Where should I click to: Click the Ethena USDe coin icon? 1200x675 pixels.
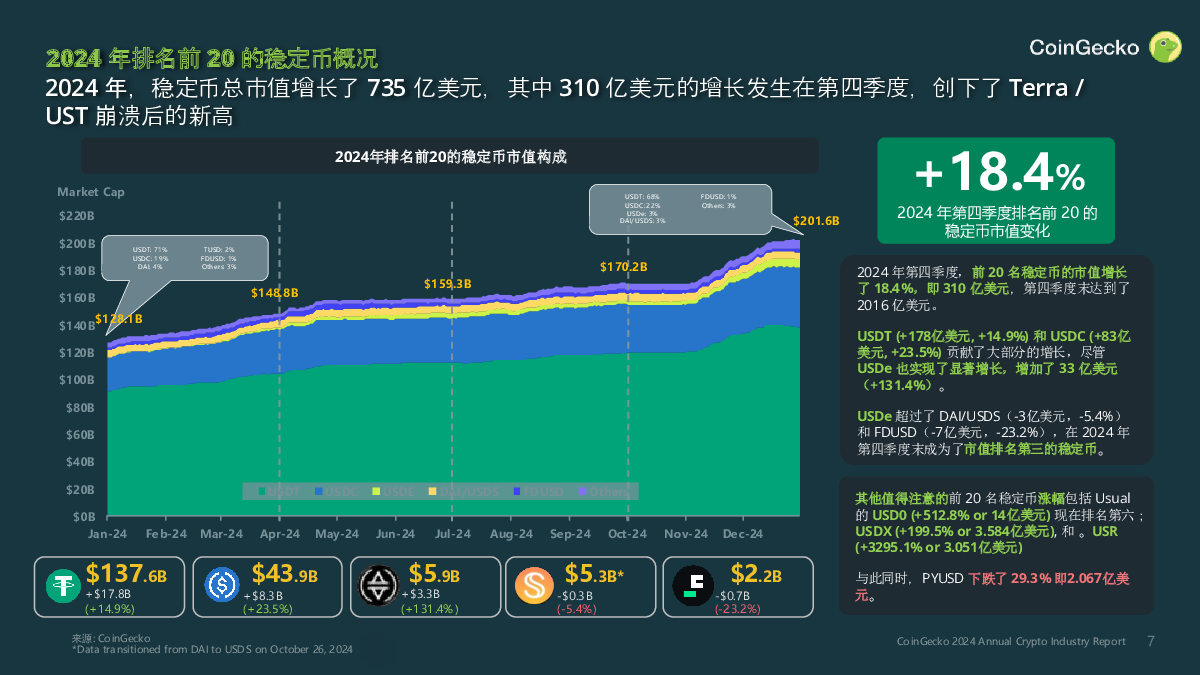tap(378, 585)
